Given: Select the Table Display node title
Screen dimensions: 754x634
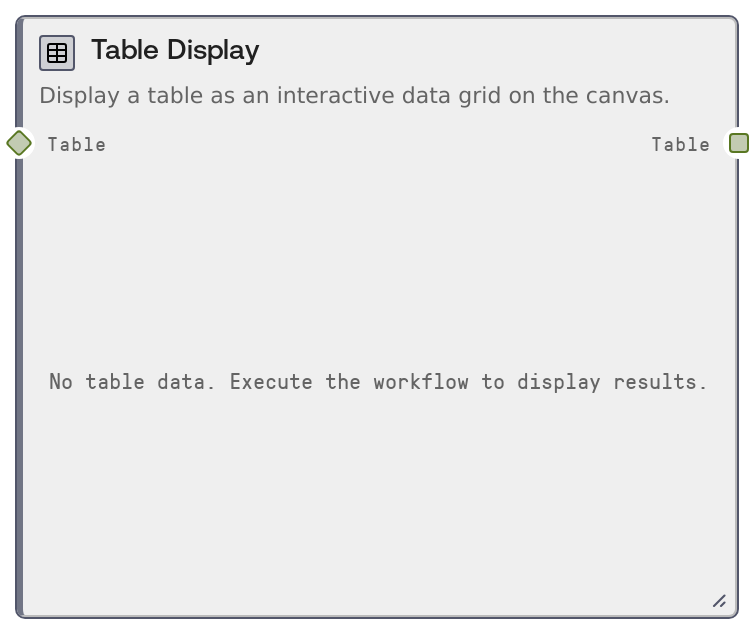Looking at the screenshot, I should tap(175, 50).
